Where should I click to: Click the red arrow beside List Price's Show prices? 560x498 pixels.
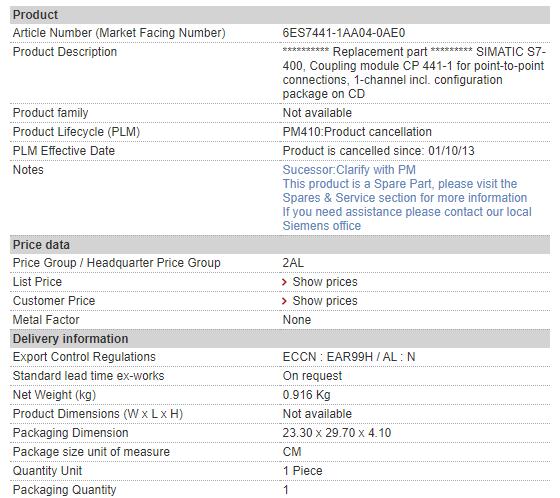(x=284, y=282)
